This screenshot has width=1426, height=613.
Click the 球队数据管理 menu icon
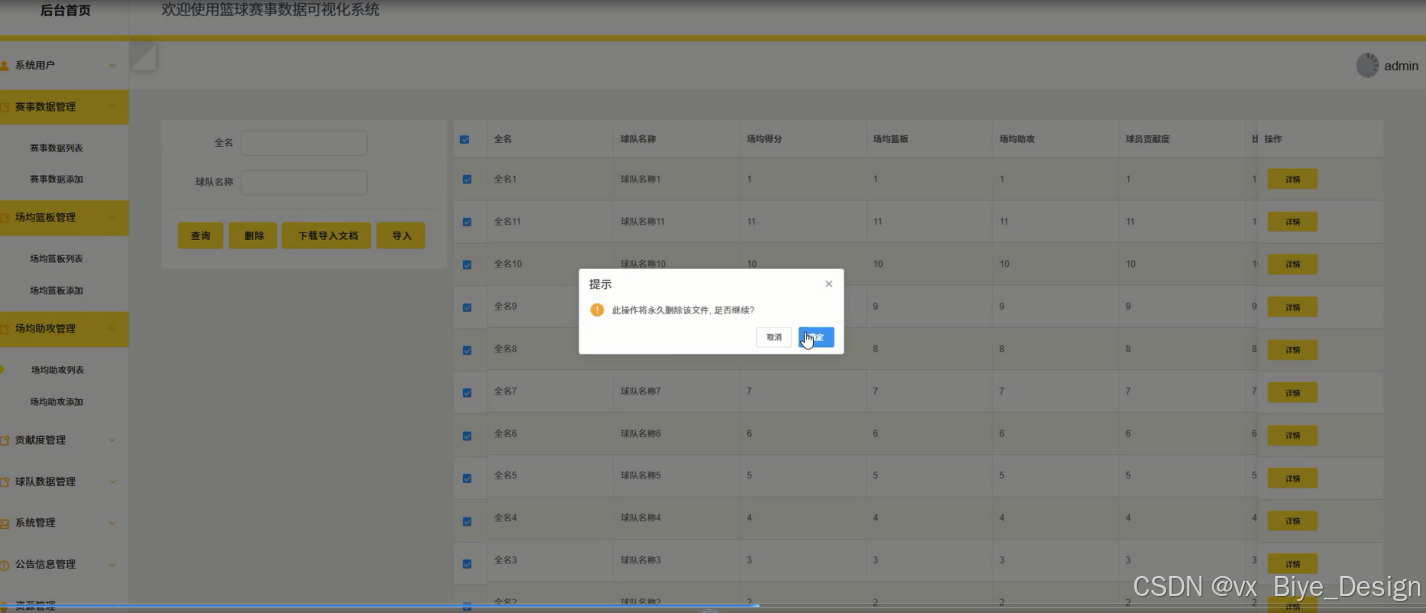(x=5, y=481)
